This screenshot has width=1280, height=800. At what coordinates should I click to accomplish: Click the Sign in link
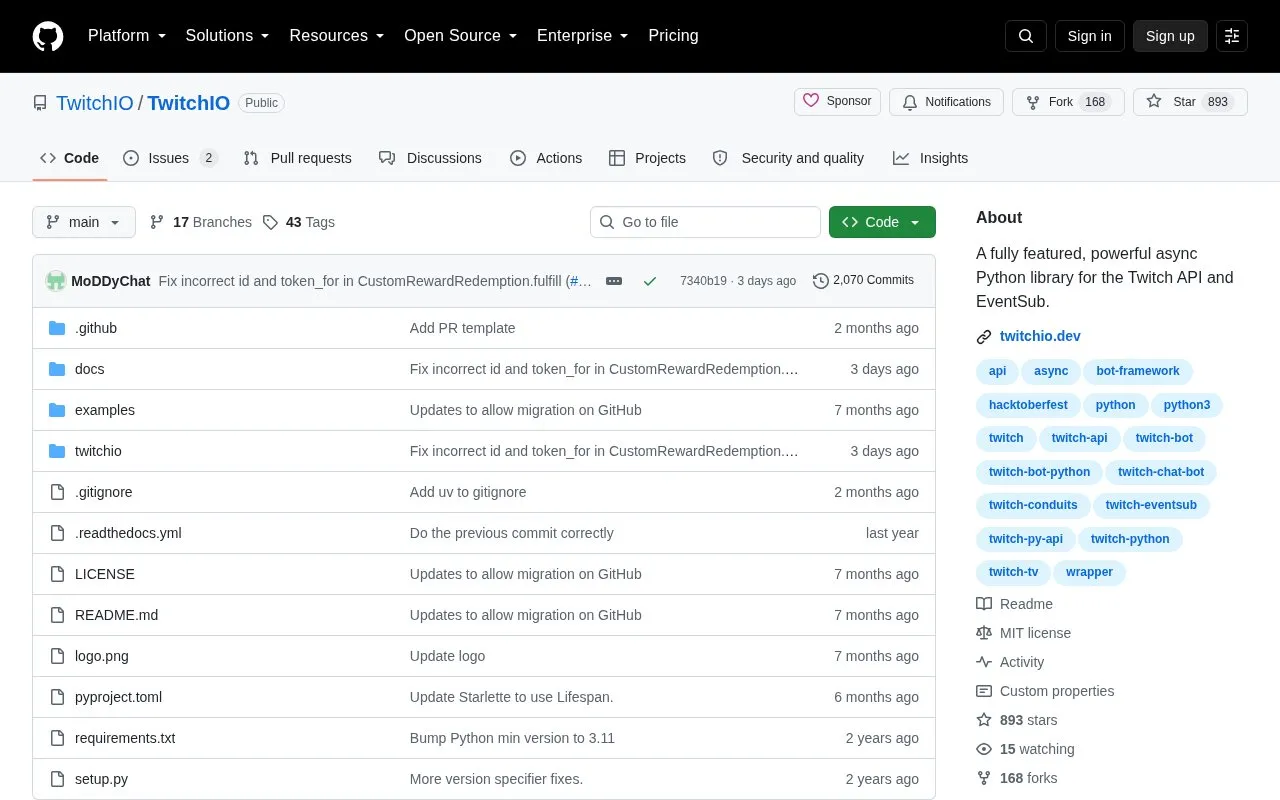[x=1089, y=36]
